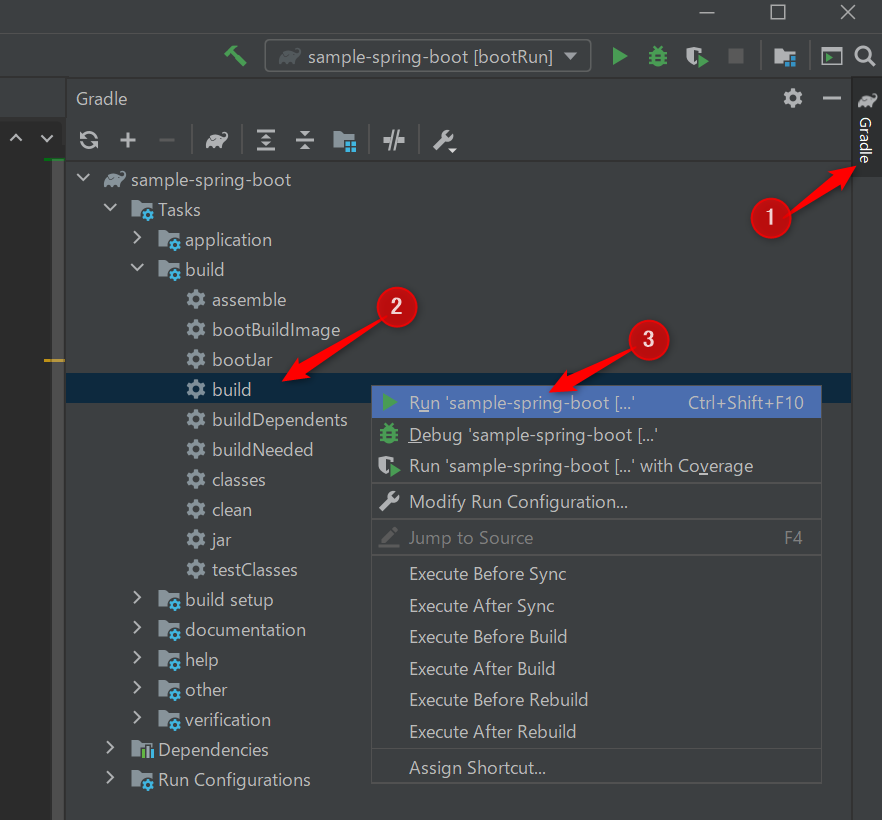Image resolution: width=882 pixels, height=820 pixels.
Task: Choose Execute After Rebuild
Action: click(x=596, y=732)
